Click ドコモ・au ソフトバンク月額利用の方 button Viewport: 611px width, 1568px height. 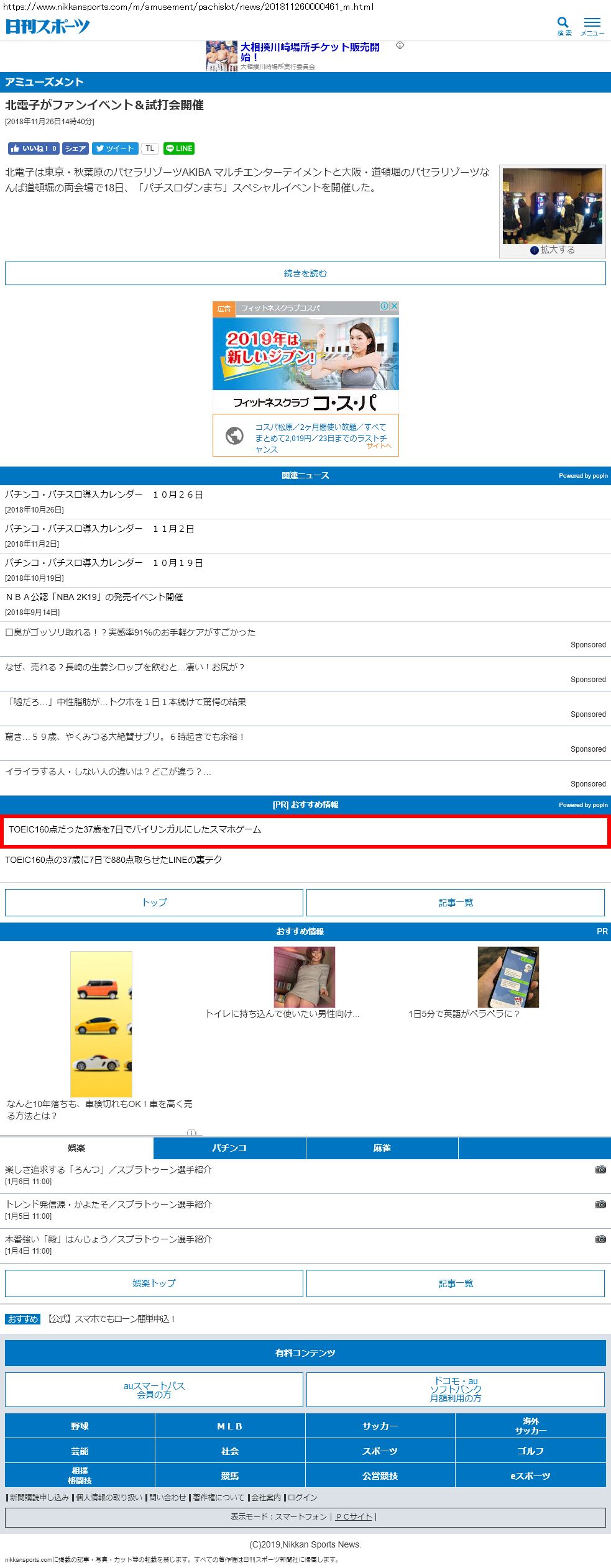(x=456, y=1390)
